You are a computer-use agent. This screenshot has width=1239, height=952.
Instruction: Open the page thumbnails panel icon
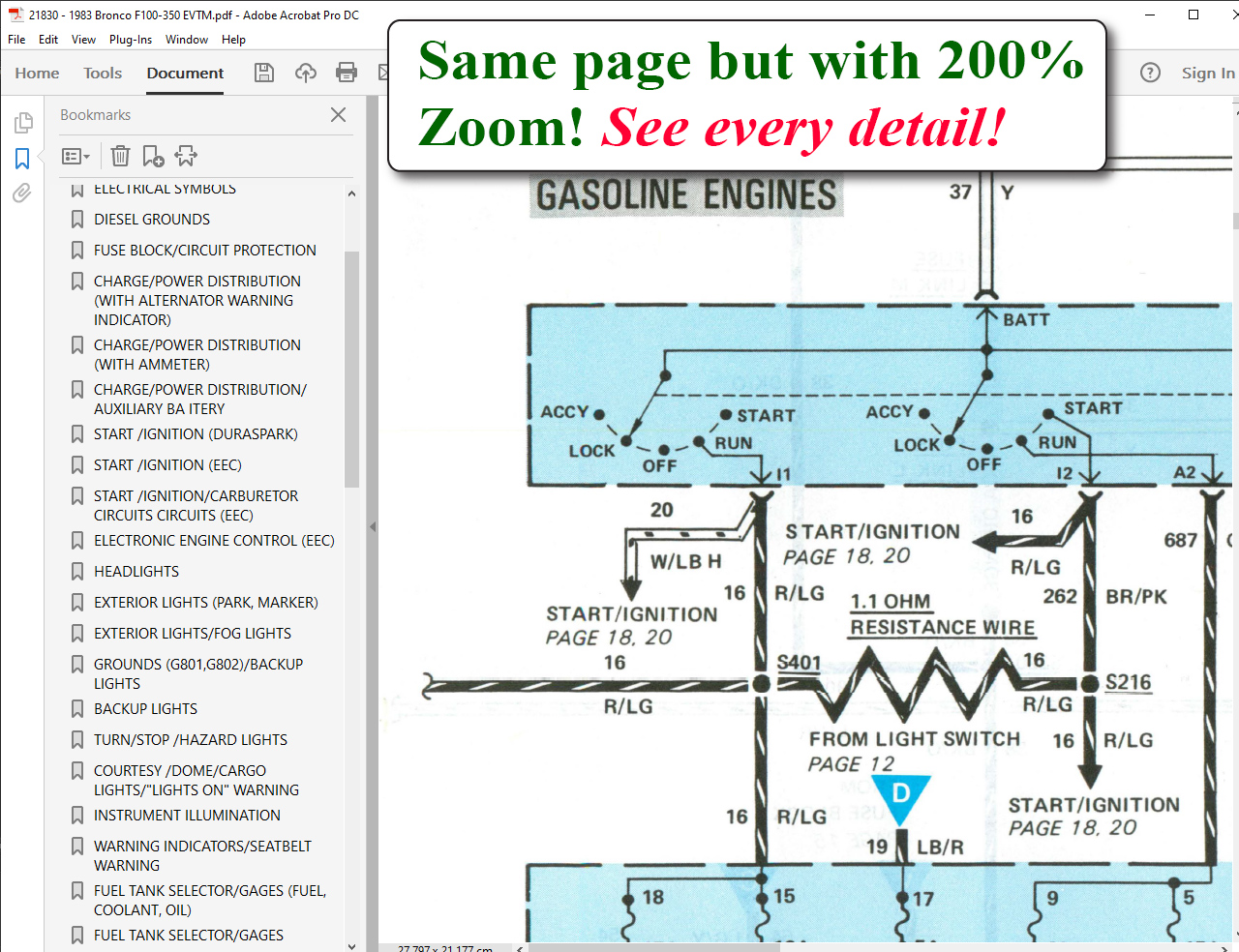tap(23, 123)
